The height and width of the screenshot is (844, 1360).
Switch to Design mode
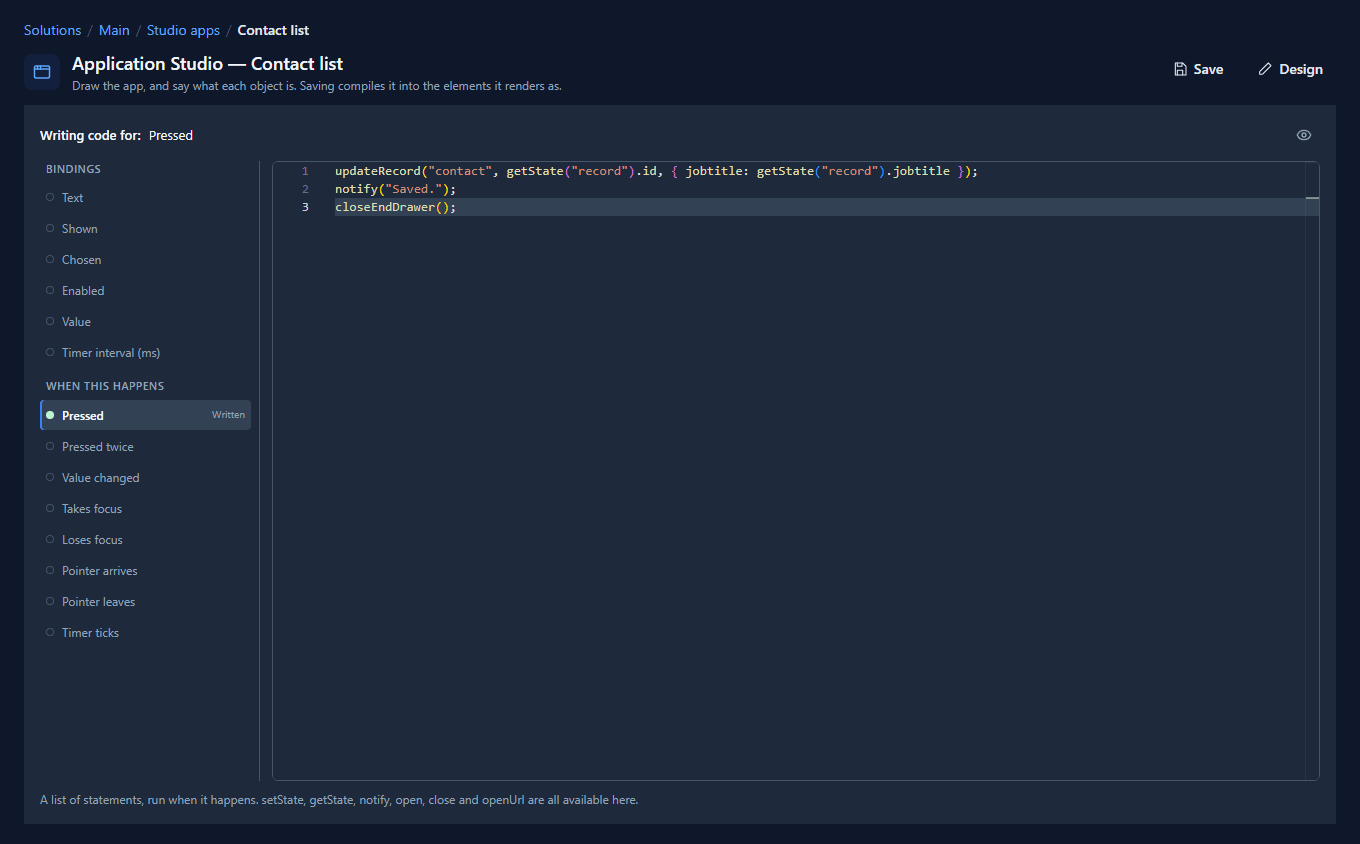(1291, 69)
